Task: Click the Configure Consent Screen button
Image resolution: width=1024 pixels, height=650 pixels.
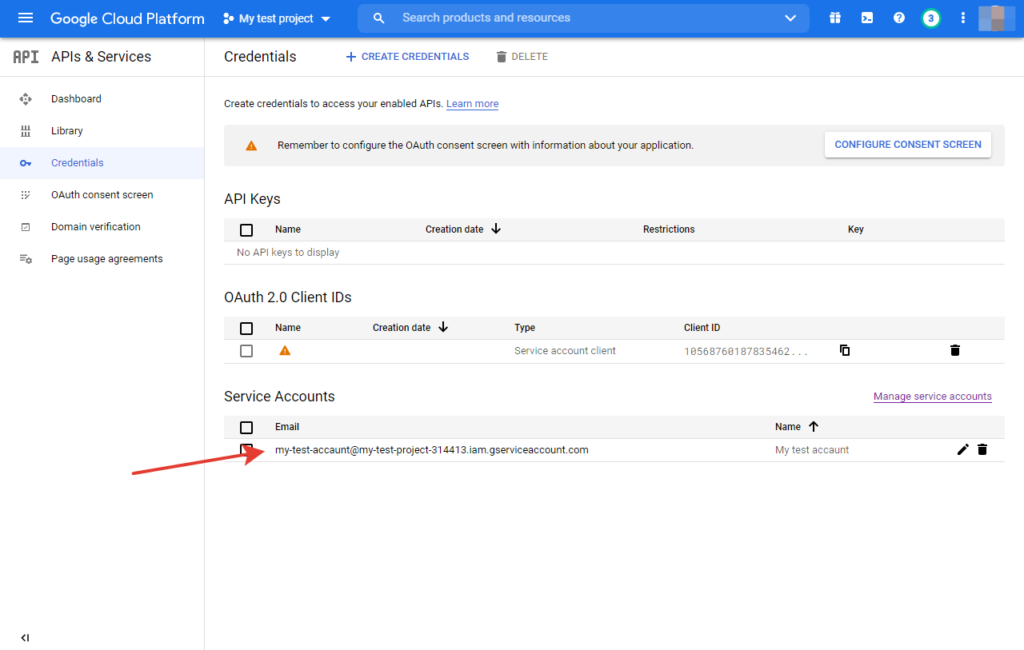Action: click(907, 145)
